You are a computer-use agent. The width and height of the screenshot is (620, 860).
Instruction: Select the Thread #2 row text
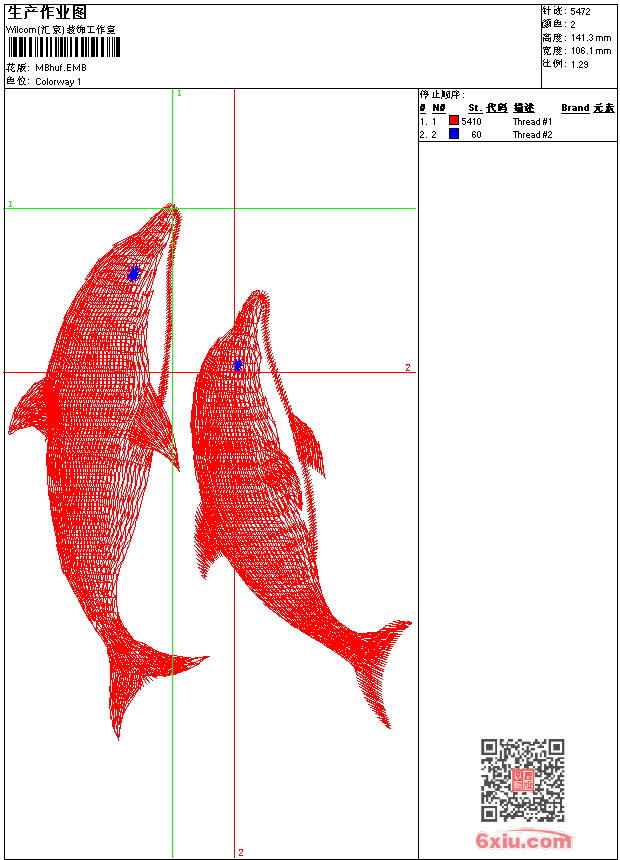532,135
